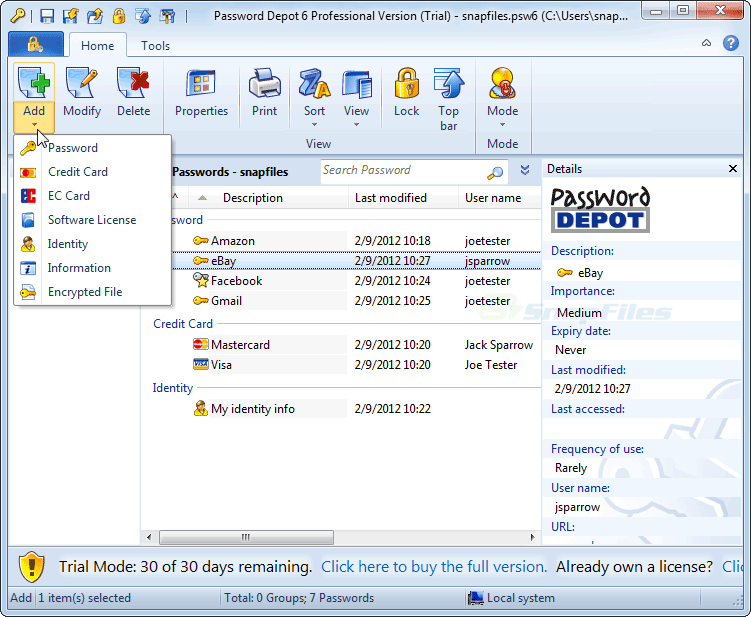The height and width of the screenshot is (617, 751).
Task: Click the View icon in ribbon
Action: pos(356,83)
